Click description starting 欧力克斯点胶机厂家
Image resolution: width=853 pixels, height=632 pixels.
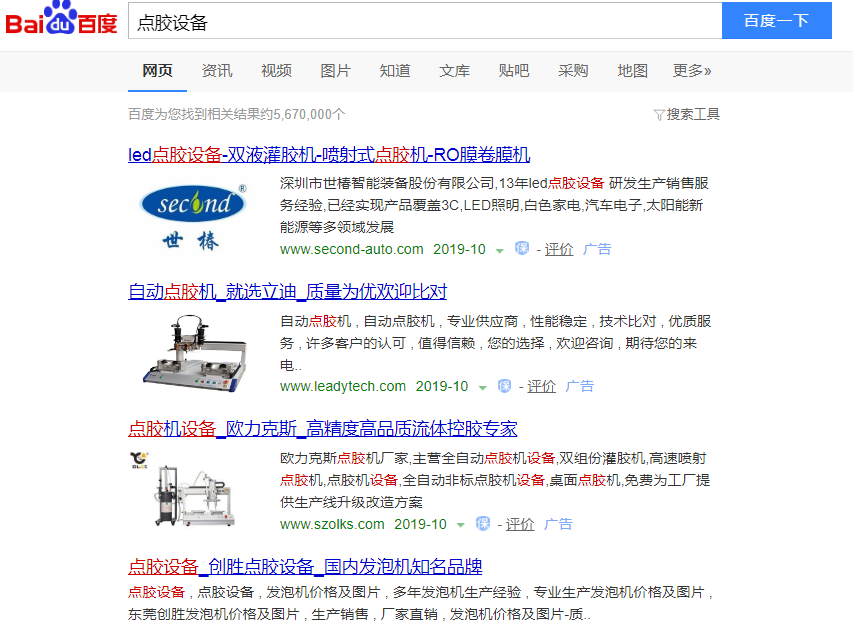click(495, 480)
